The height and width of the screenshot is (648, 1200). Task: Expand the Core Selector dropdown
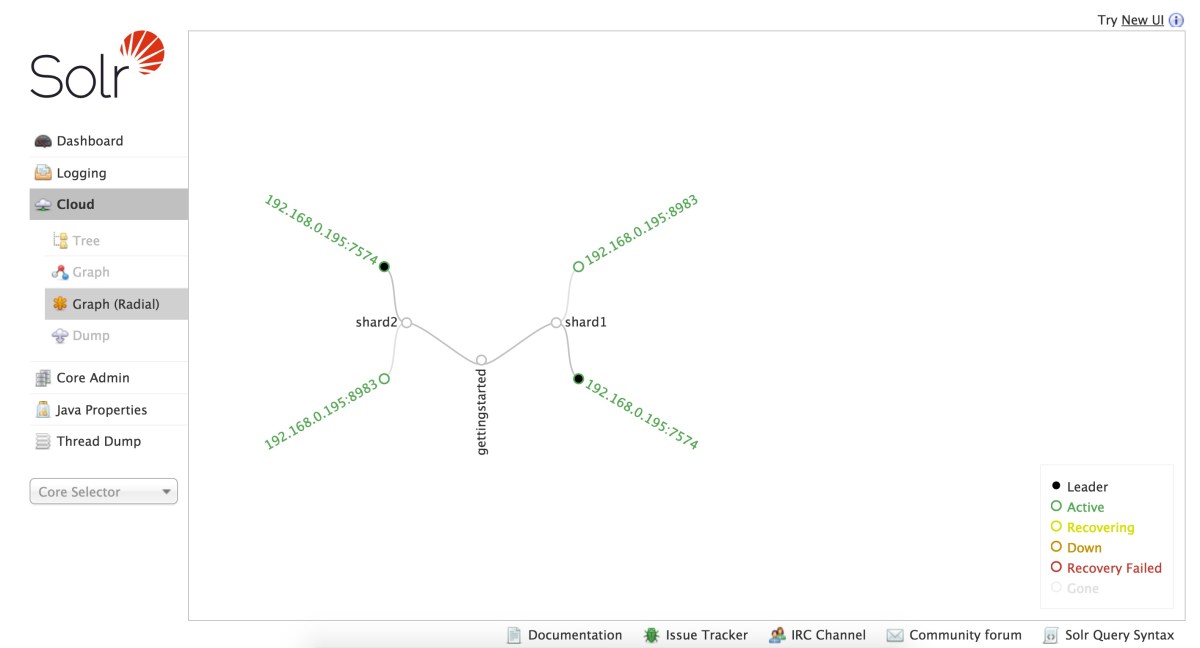[x=103, y=492]
